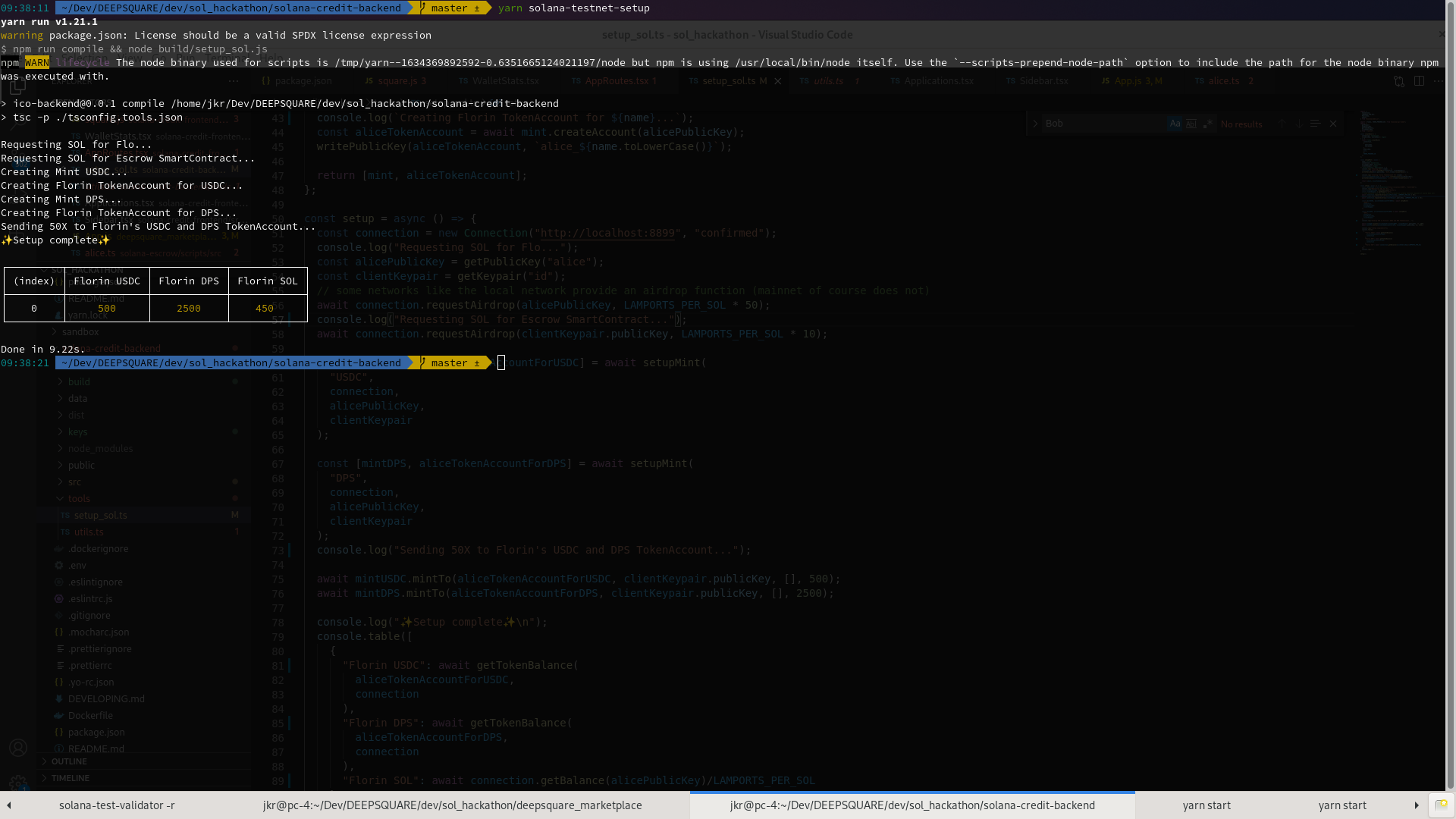Switch to deepsquare_marketplace terminal tab
This screenshot has height=819, width=1456.
(x=452, y=805)
